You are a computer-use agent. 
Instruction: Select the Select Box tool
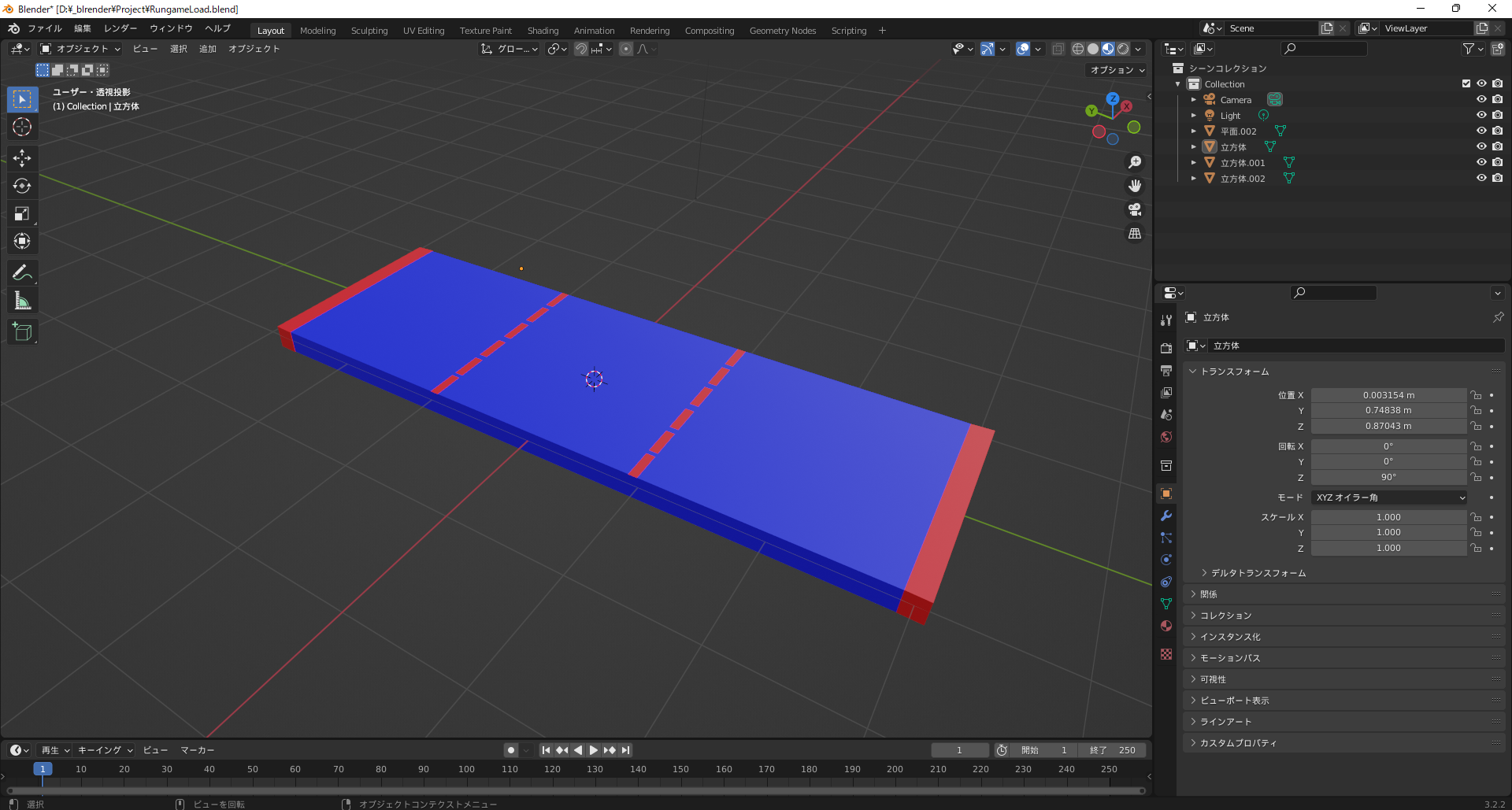click(x=22, y=99)
